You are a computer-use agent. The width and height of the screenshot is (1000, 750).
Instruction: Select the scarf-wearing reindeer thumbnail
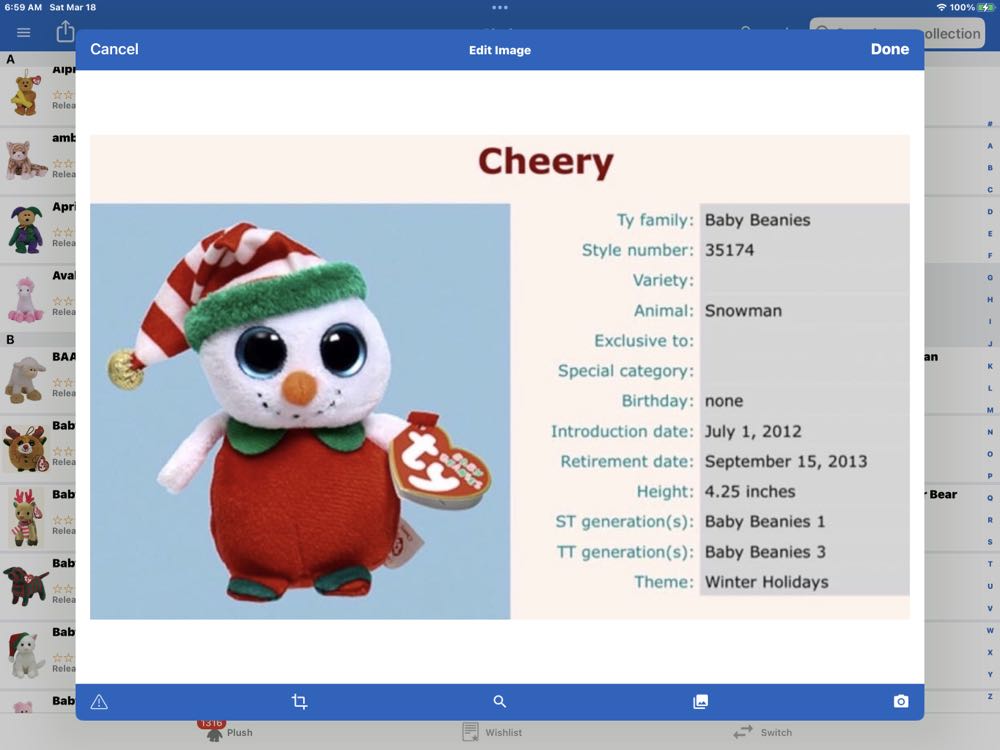(x=26, y=517)
